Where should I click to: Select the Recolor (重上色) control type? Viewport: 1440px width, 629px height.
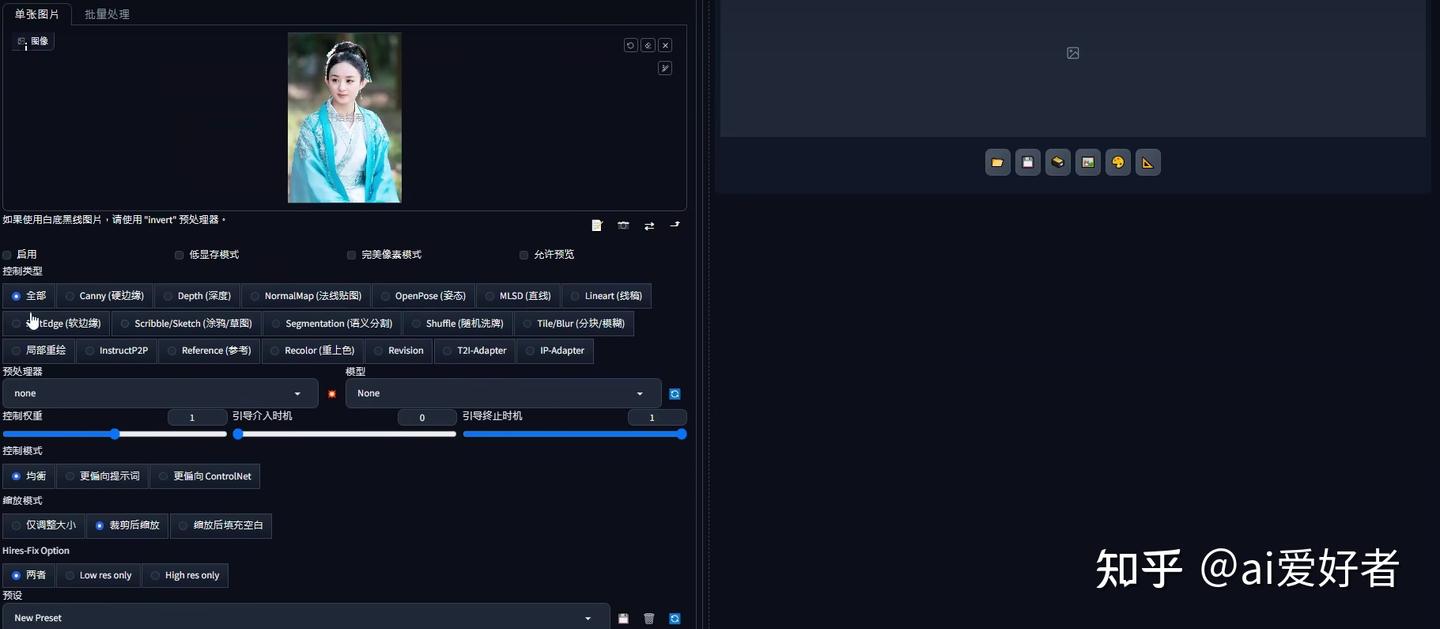coord(312,351)
